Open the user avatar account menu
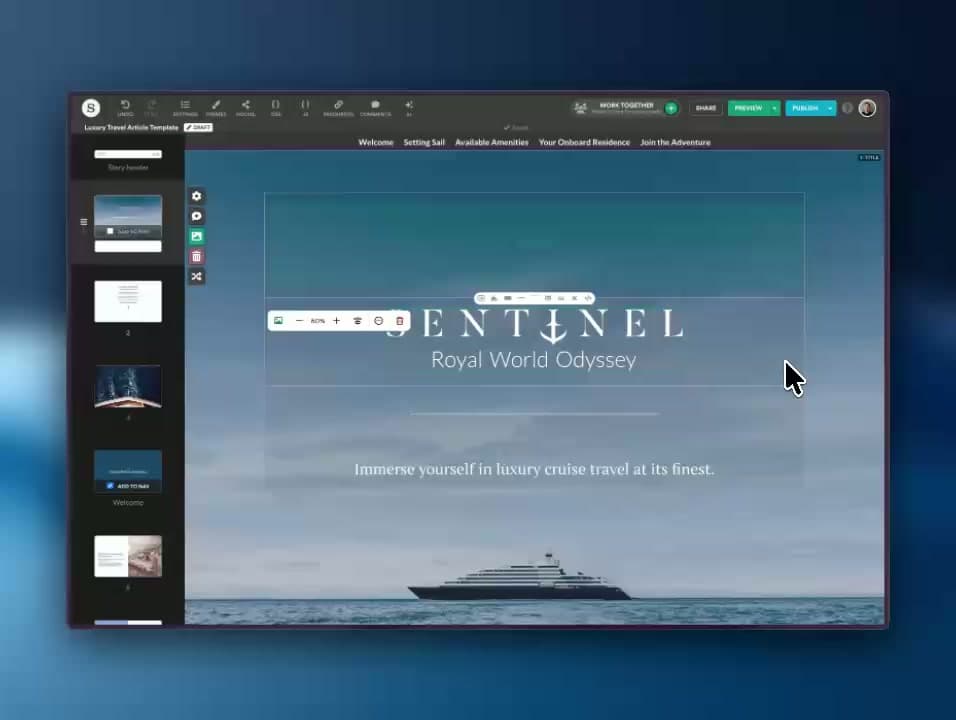 867,108
